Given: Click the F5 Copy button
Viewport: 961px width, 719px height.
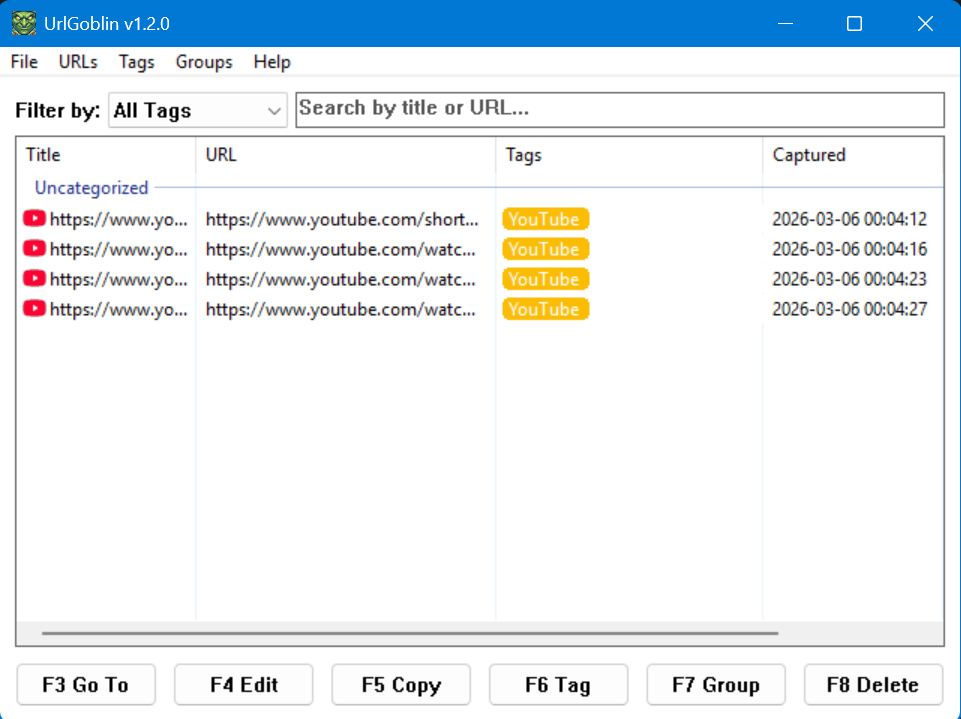Looking at the screenshot, I should coord(401,685).
